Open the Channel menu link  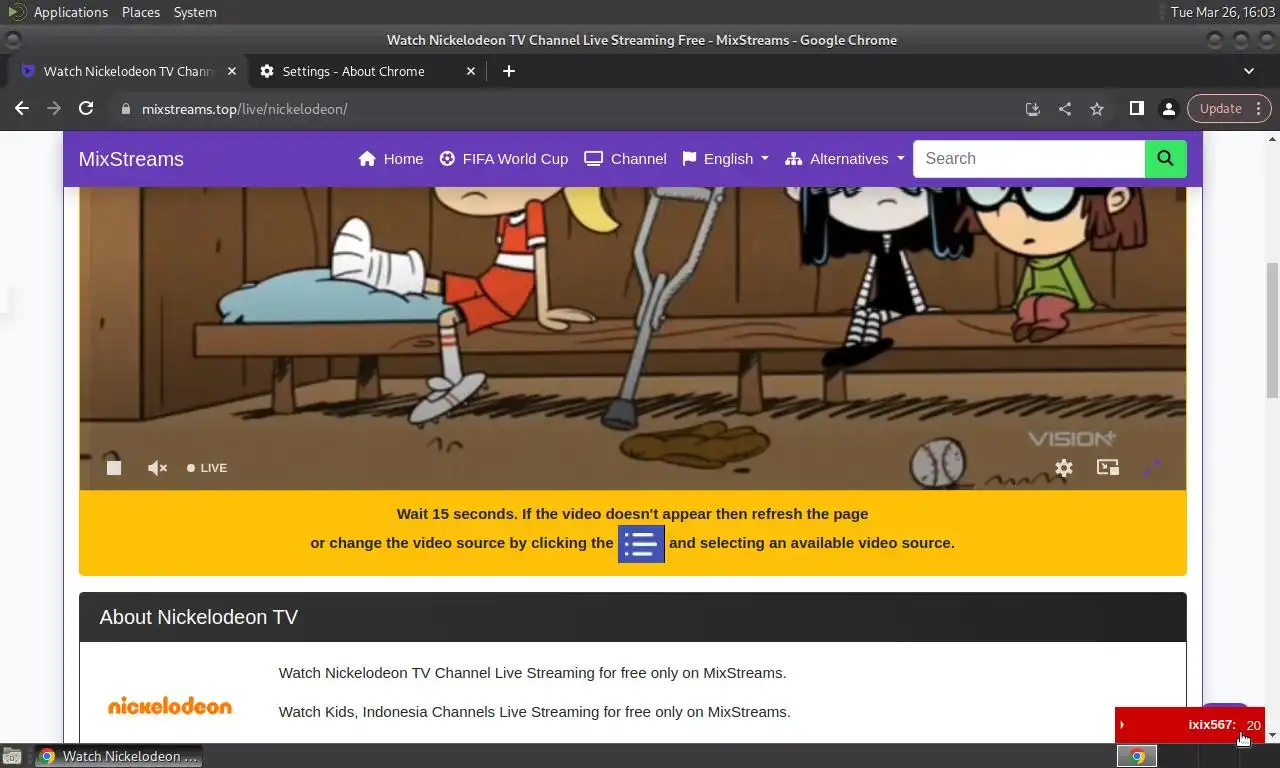[626, 159]
